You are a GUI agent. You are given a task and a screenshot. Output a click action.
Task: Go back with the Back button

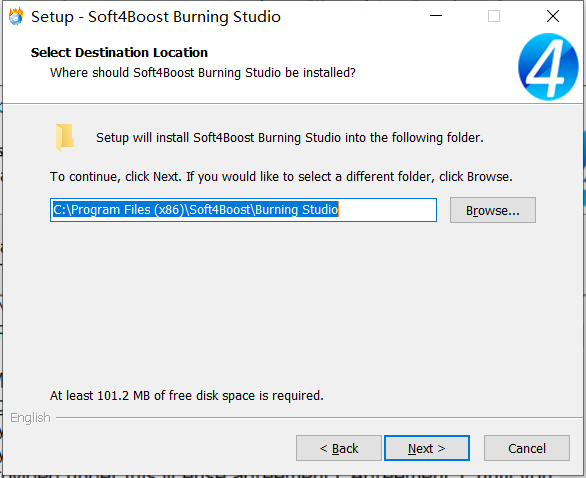pos(339,448)
